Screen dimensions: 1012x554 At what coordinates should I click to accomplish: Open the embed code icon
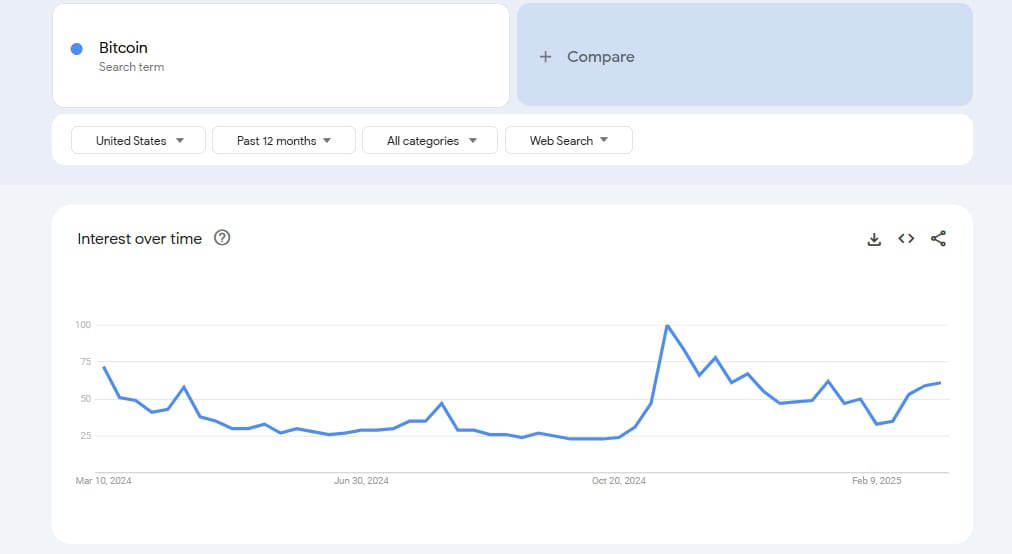click(x=906, y=239)
